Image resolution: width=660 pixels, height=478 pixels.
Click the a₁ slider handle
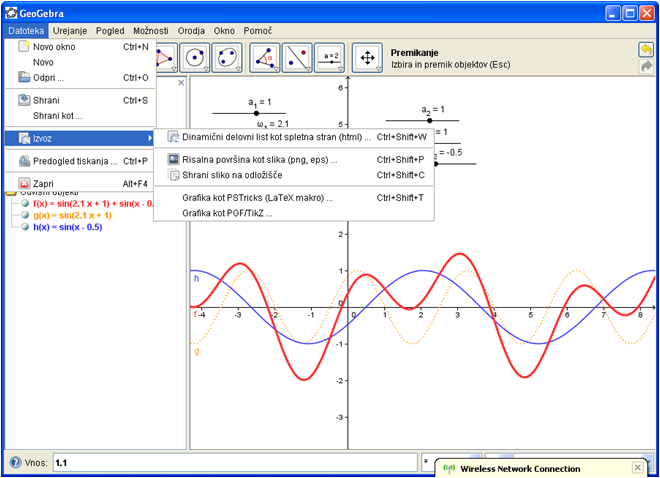[256, 113]
